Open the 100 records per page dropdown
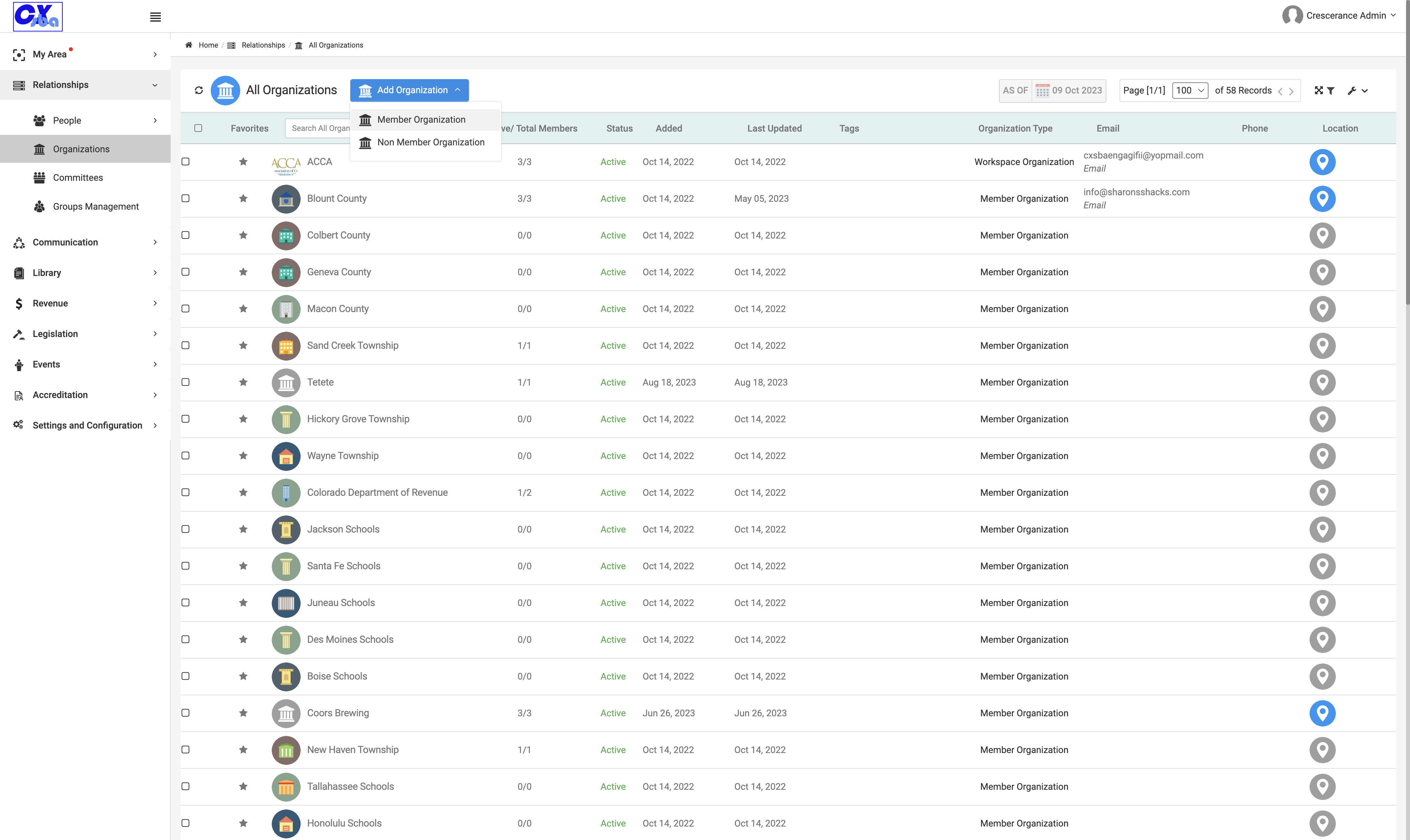 1190,91
